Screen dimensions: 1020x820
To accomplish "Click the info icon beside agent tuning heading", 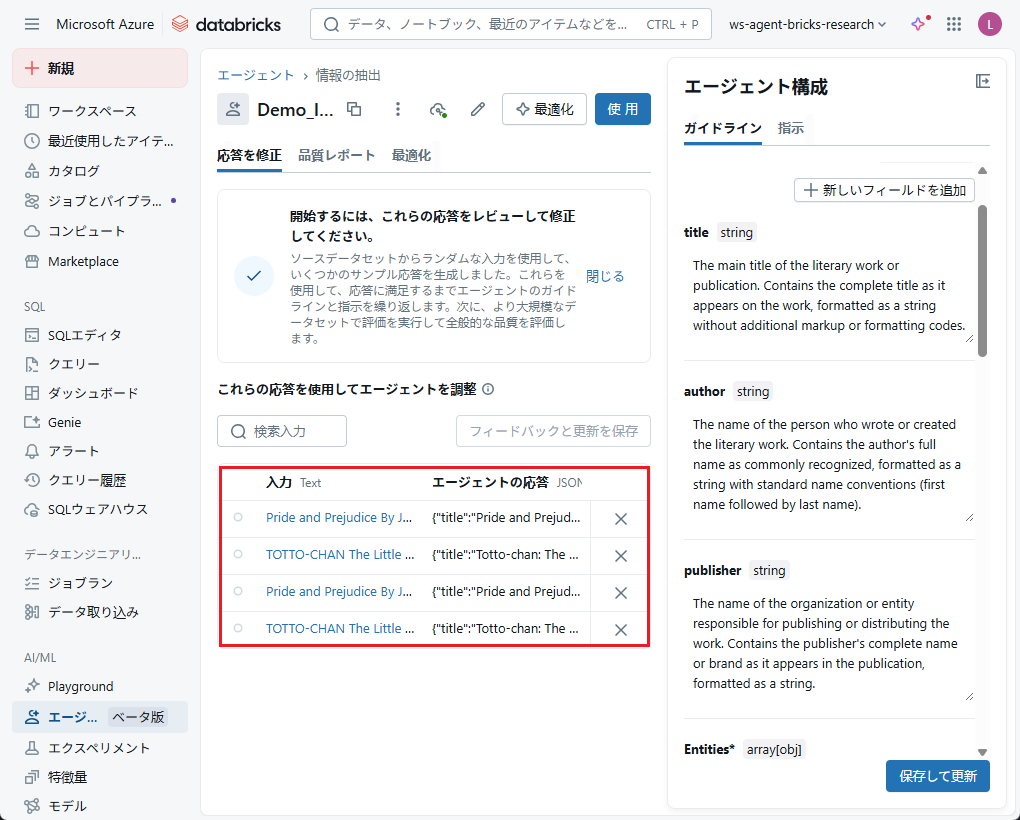I will pos(488,389).
